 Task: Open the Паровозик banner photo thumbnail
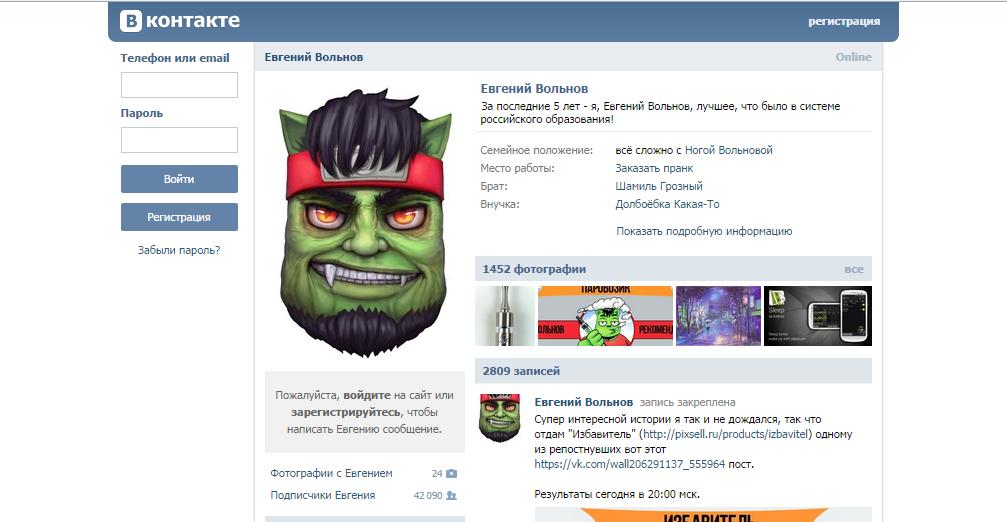605,316
